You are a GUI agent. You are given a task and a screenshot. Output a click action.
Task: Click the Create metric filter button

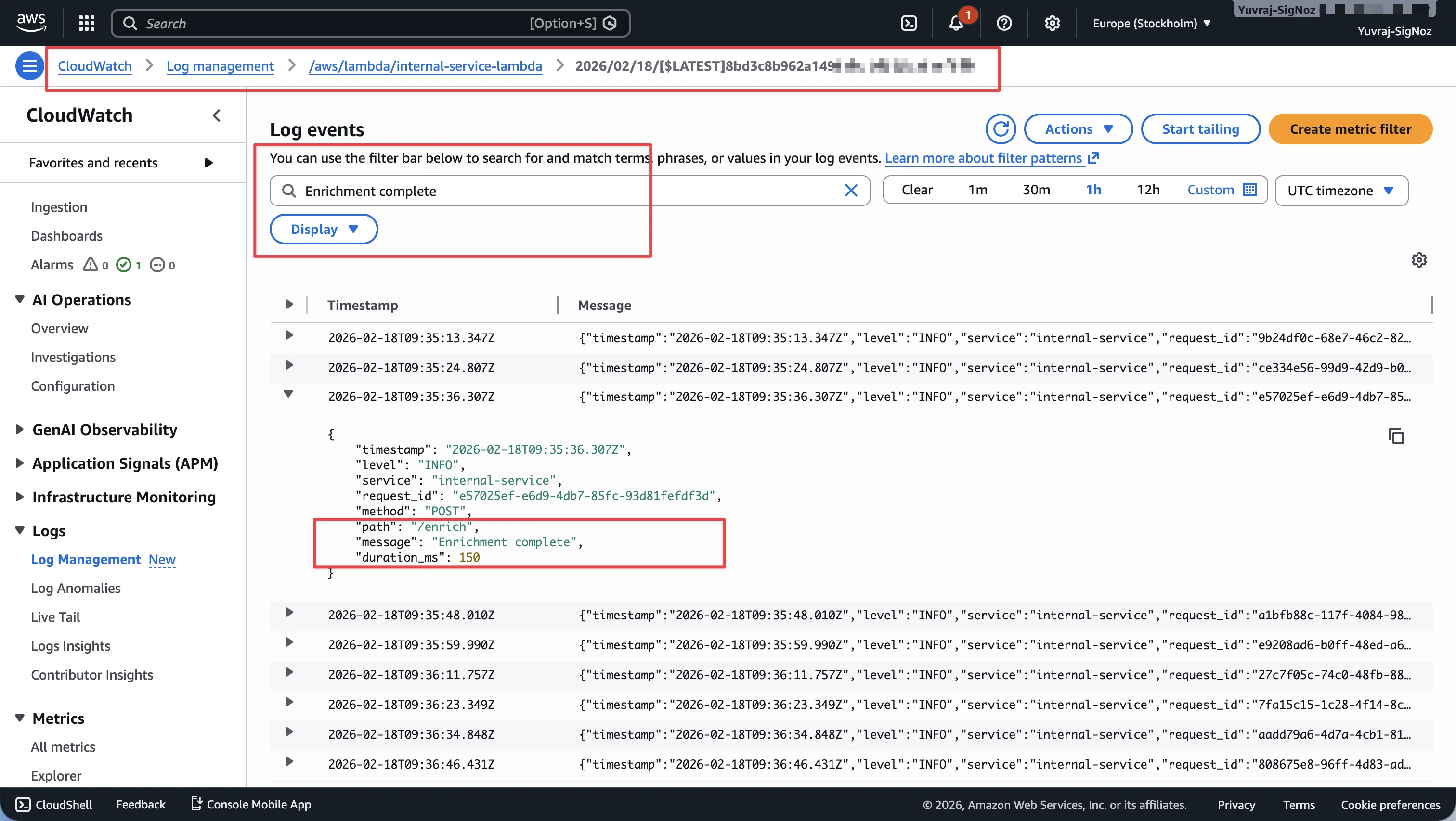[1350, 129]
